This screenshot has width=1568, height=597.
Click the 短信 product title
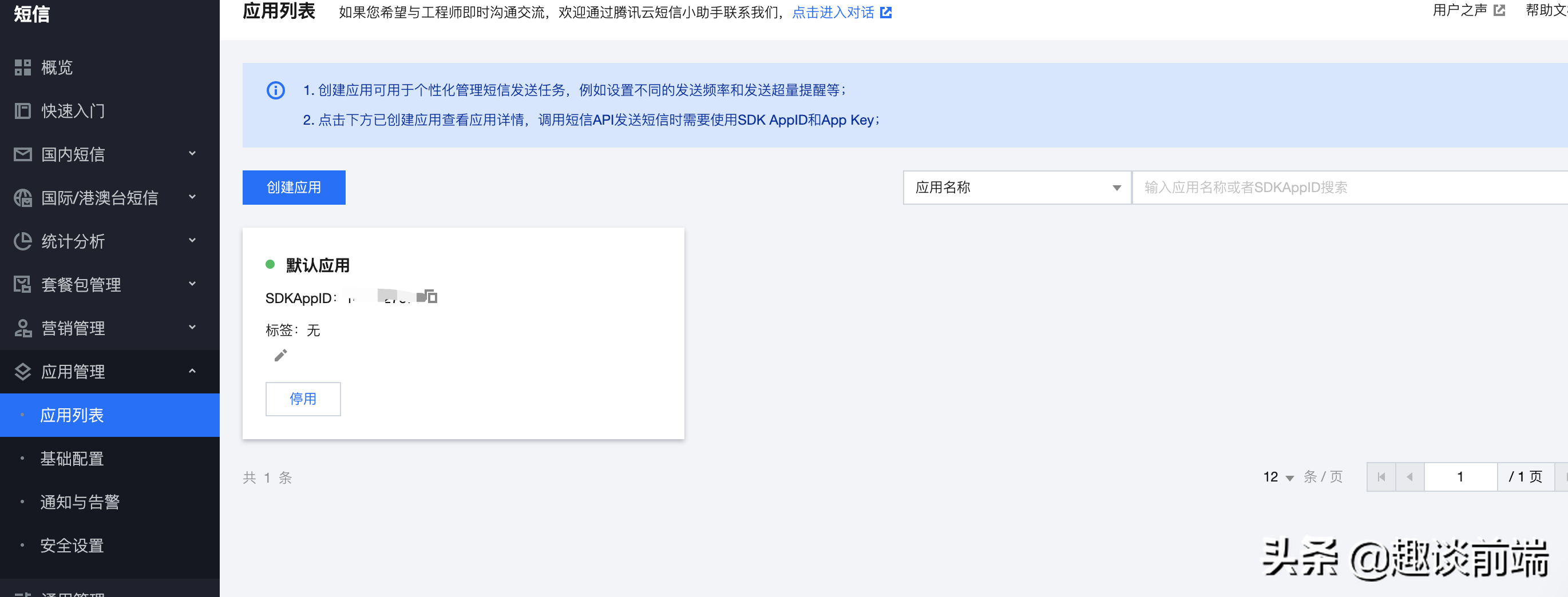tap(31, 13)
